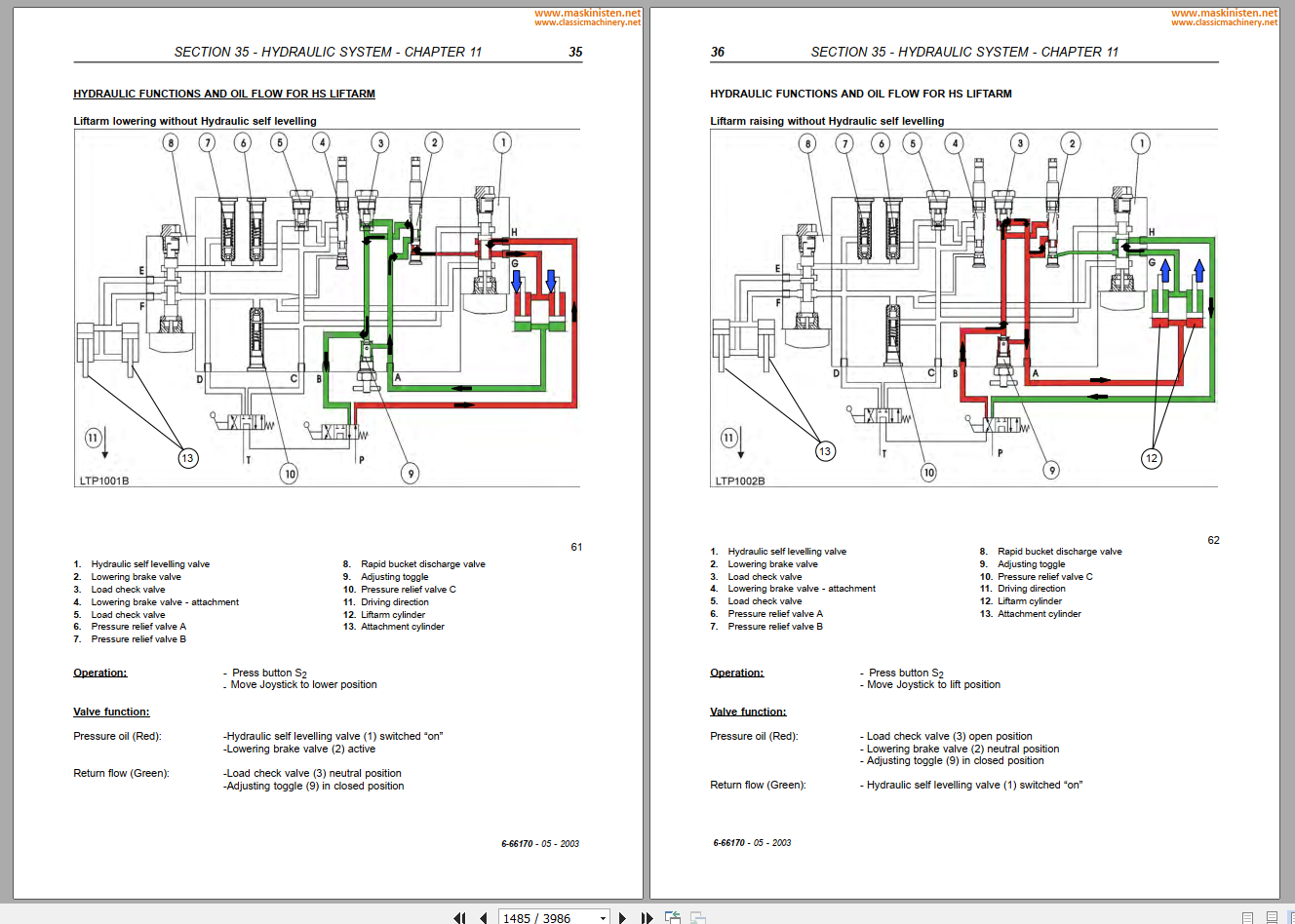This screenshot has width=1295, height=924.
Task: Rotate the page left
Action: [672, 917]
